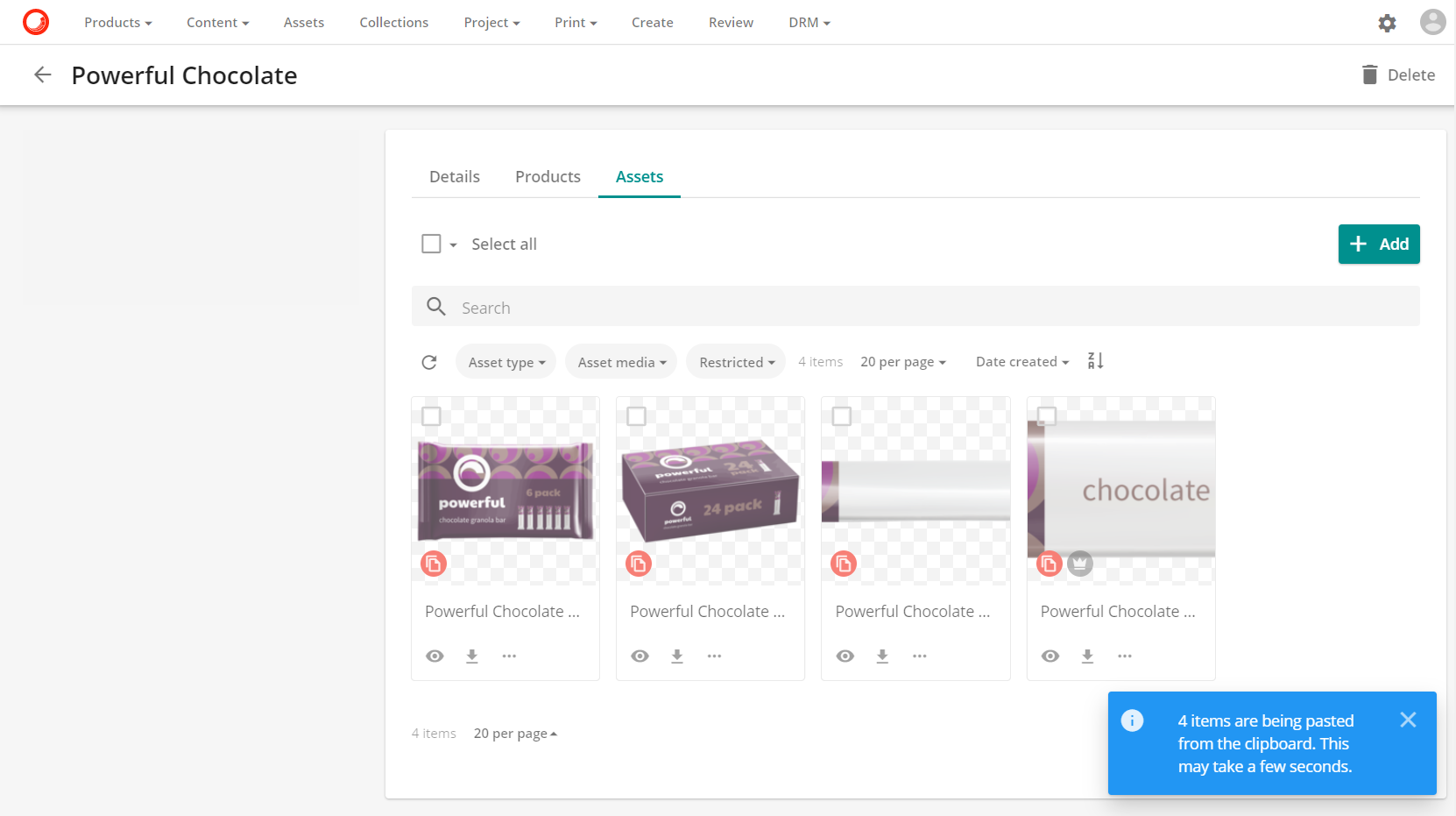
Task: Switch to the Details tab
Action: tap(454, 177)
